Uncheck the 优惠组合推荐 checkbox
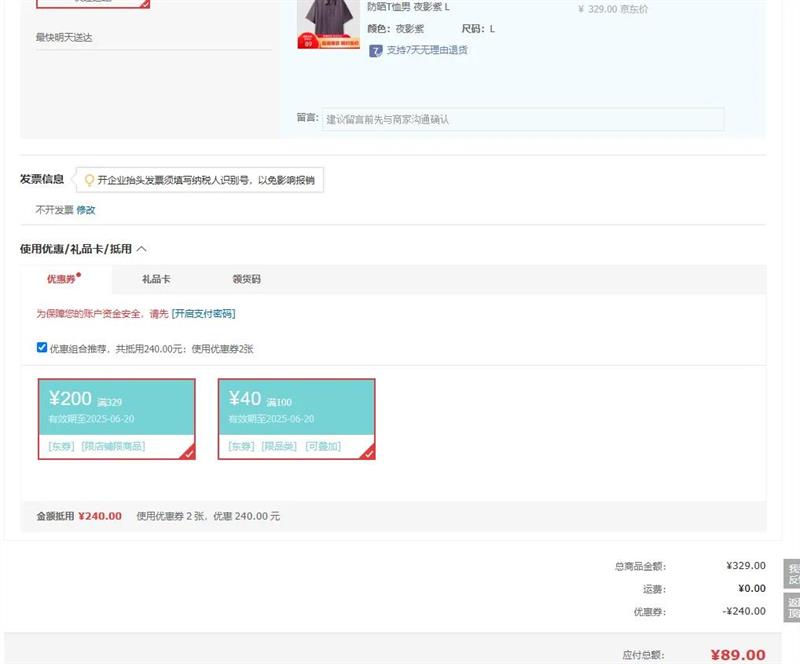 (x=42, y=348)
